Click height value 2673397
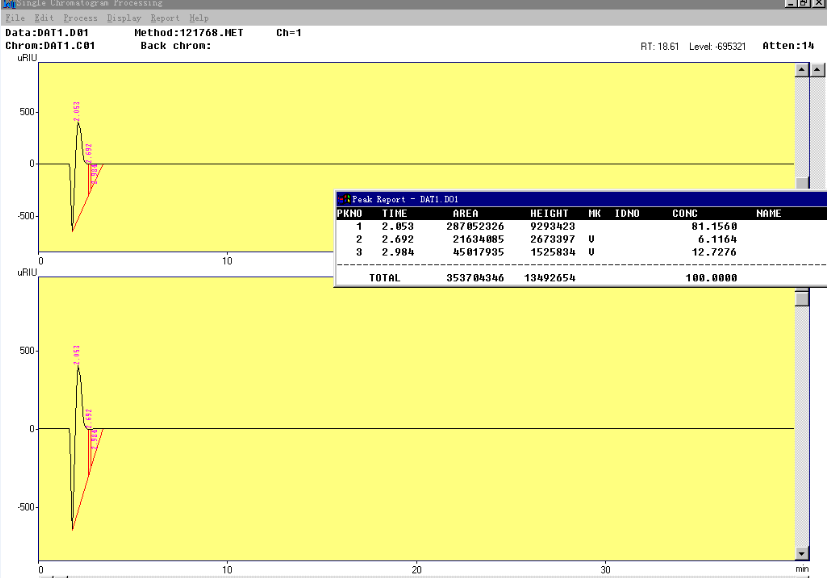Screen dimensions: 827x578 tap(552, 239)
